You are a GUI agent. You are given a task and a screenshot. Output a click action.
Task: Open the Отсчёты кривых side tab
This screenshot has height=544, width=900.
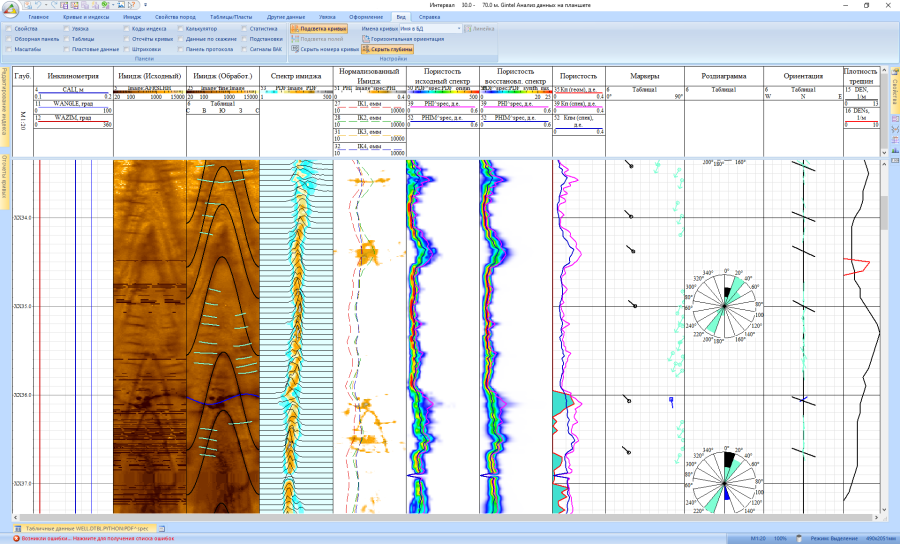tap(4, 182)
